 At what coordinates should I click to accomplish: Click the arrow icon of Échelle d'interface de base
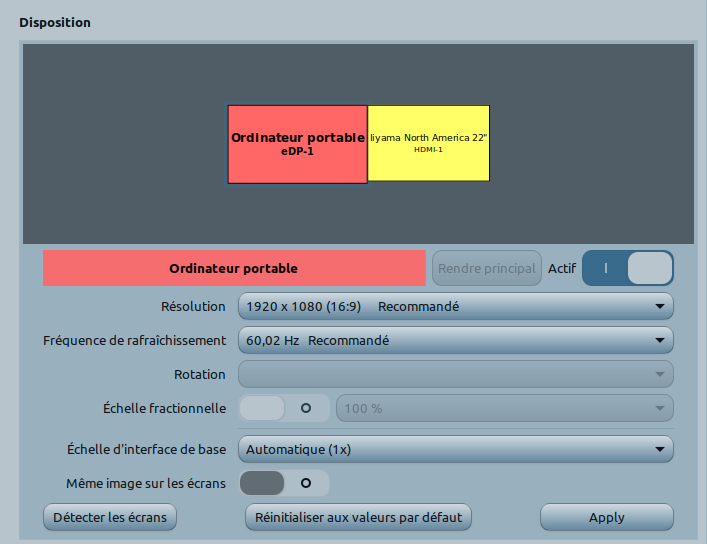659,450
